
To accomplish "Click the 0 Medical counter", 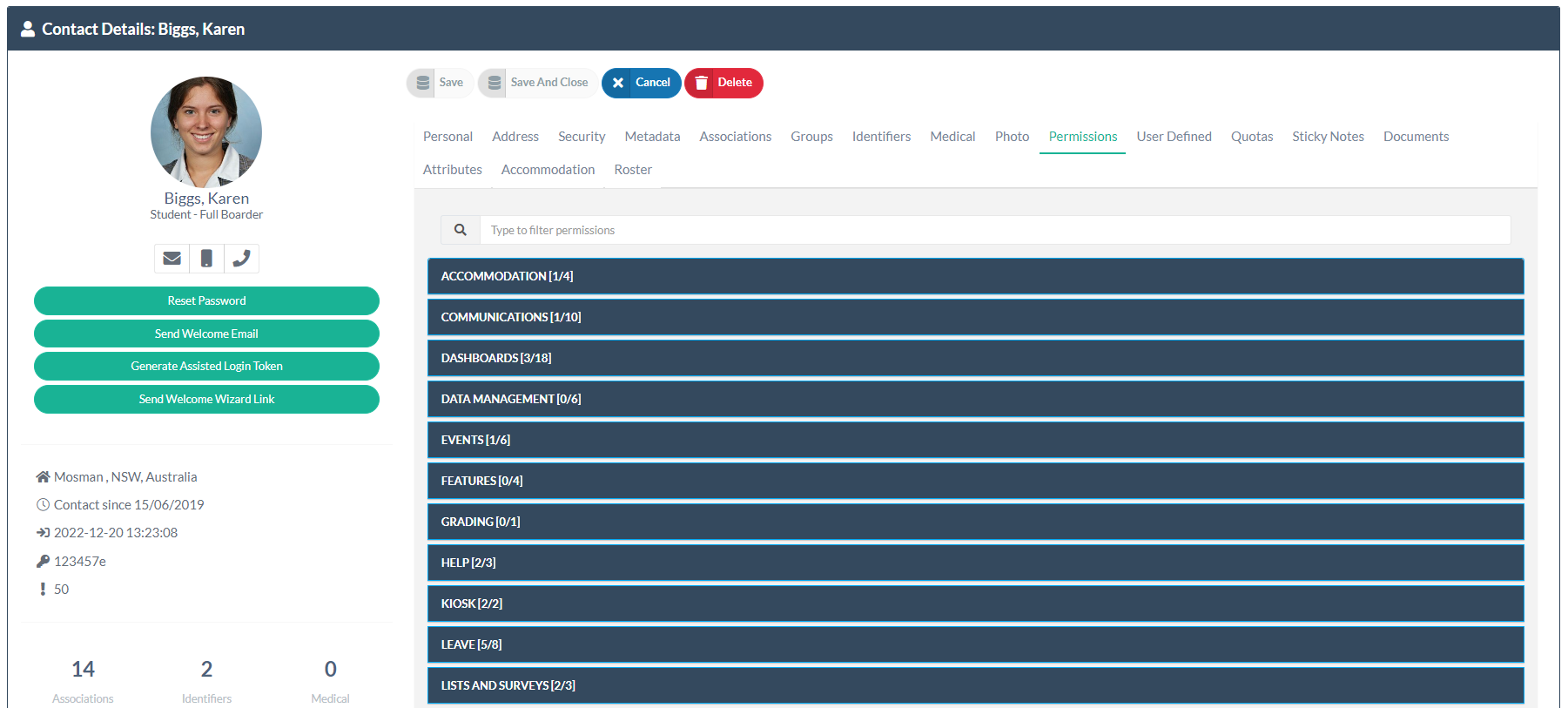I will (330, 681).
